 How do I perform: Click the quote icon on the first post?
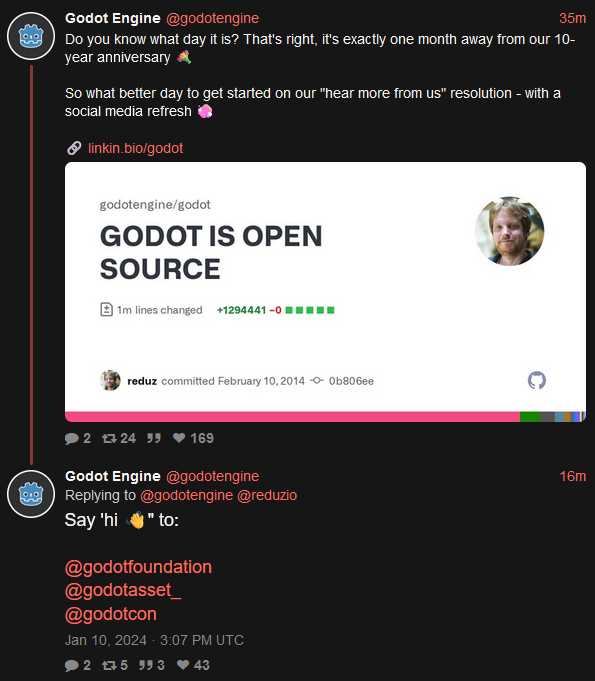[x=154, y=438]
